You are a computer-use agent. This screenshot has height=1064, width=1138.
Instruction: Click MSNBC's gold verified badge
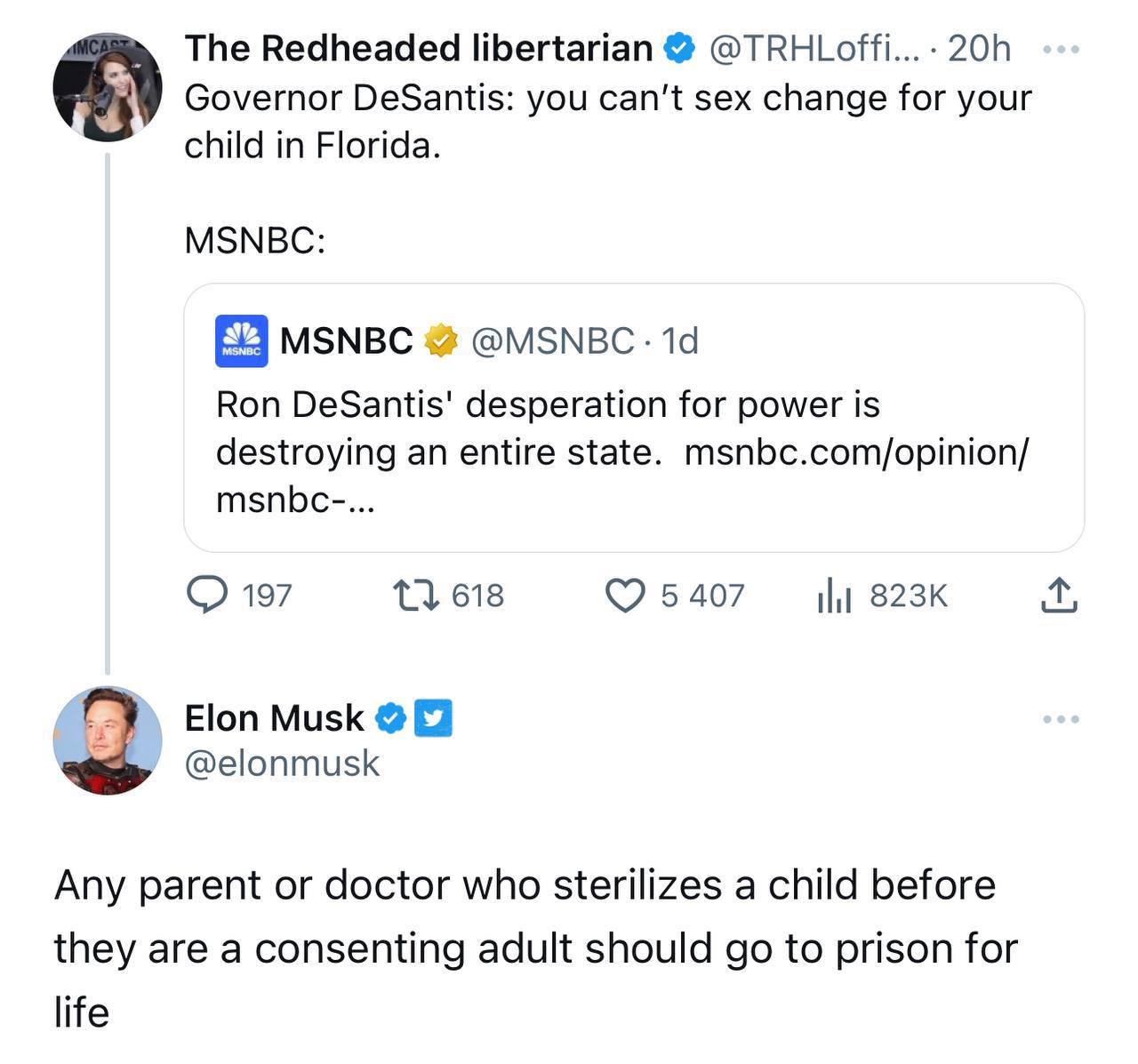click(439, 340)
